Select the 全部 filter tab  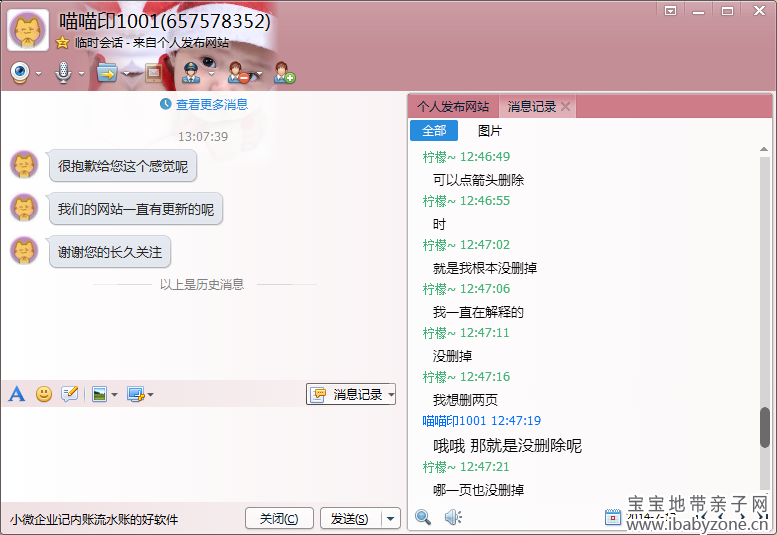pyautogui.click(x=434, y=130)
